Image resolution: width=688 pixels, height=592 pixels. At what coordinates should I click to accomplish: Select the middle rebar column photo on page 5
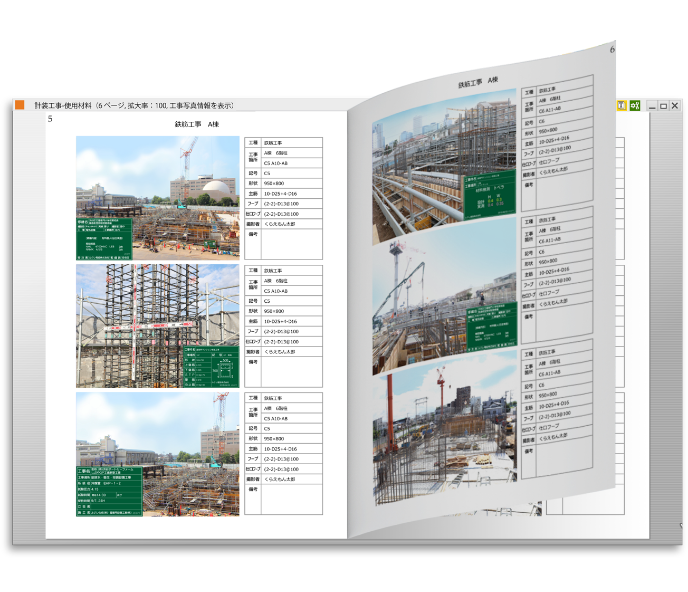pyautogui.click(x=158, y=325)
